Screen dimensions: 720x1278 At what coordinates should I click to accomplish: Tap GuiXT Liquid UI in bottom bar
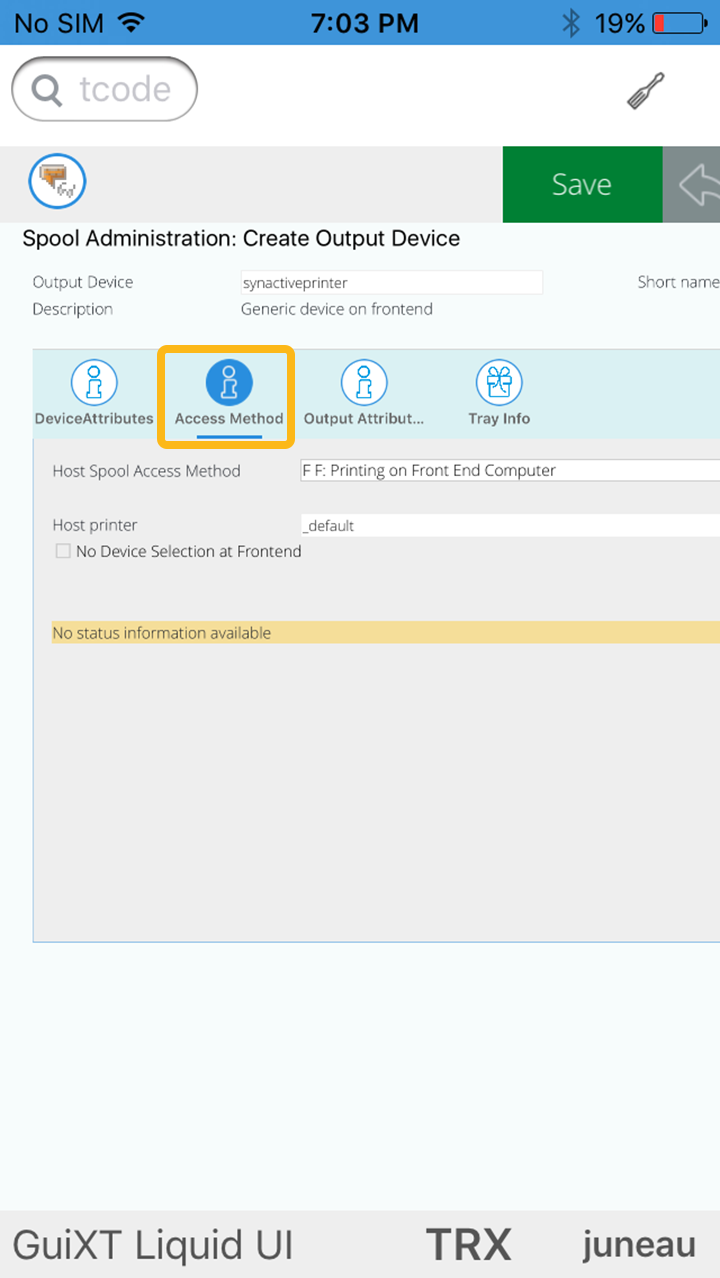point(153,1245)
